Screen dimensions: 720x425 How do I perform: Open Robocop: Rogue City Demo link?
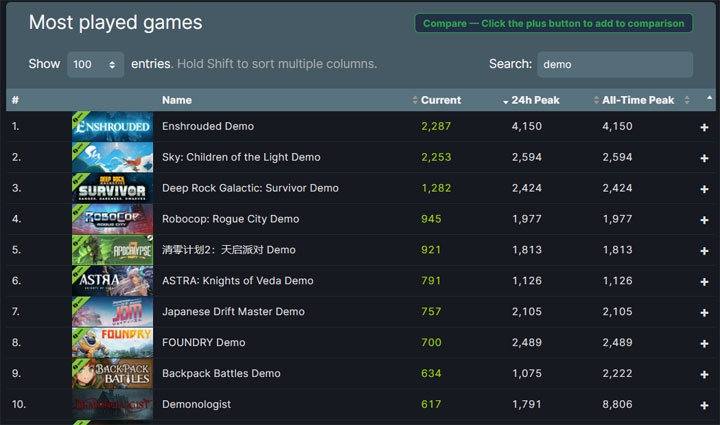point(231,219)
